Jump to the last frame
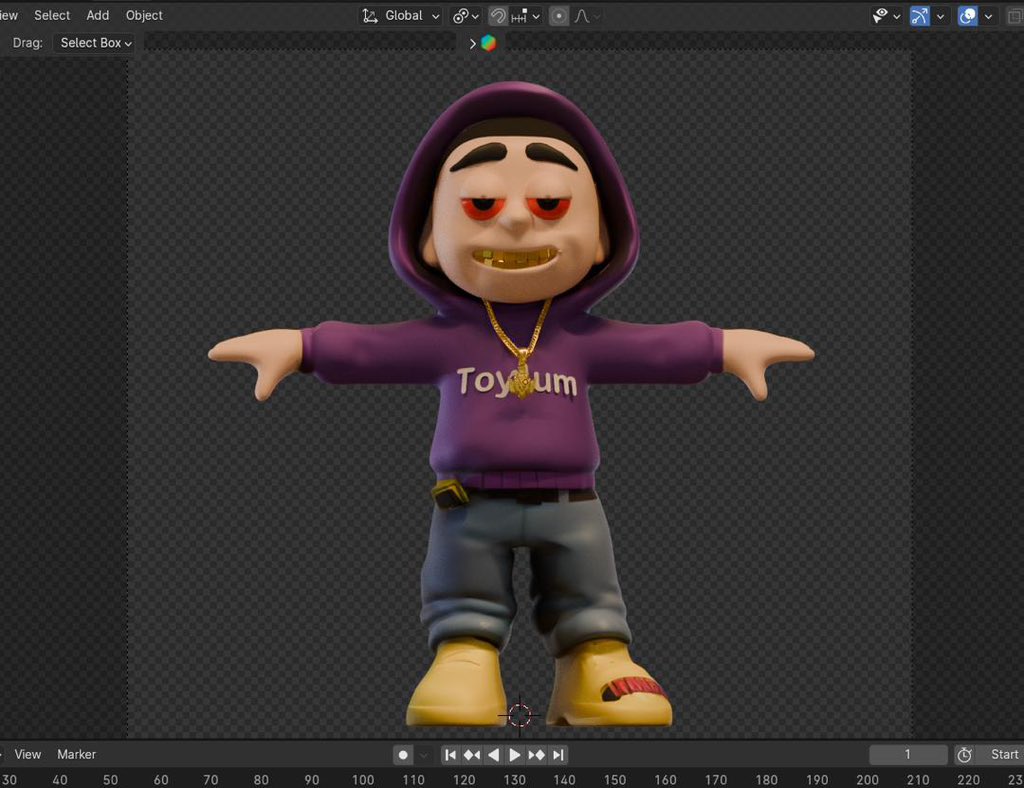Screen dimensions: 1024x788 [x=558, y=755]
